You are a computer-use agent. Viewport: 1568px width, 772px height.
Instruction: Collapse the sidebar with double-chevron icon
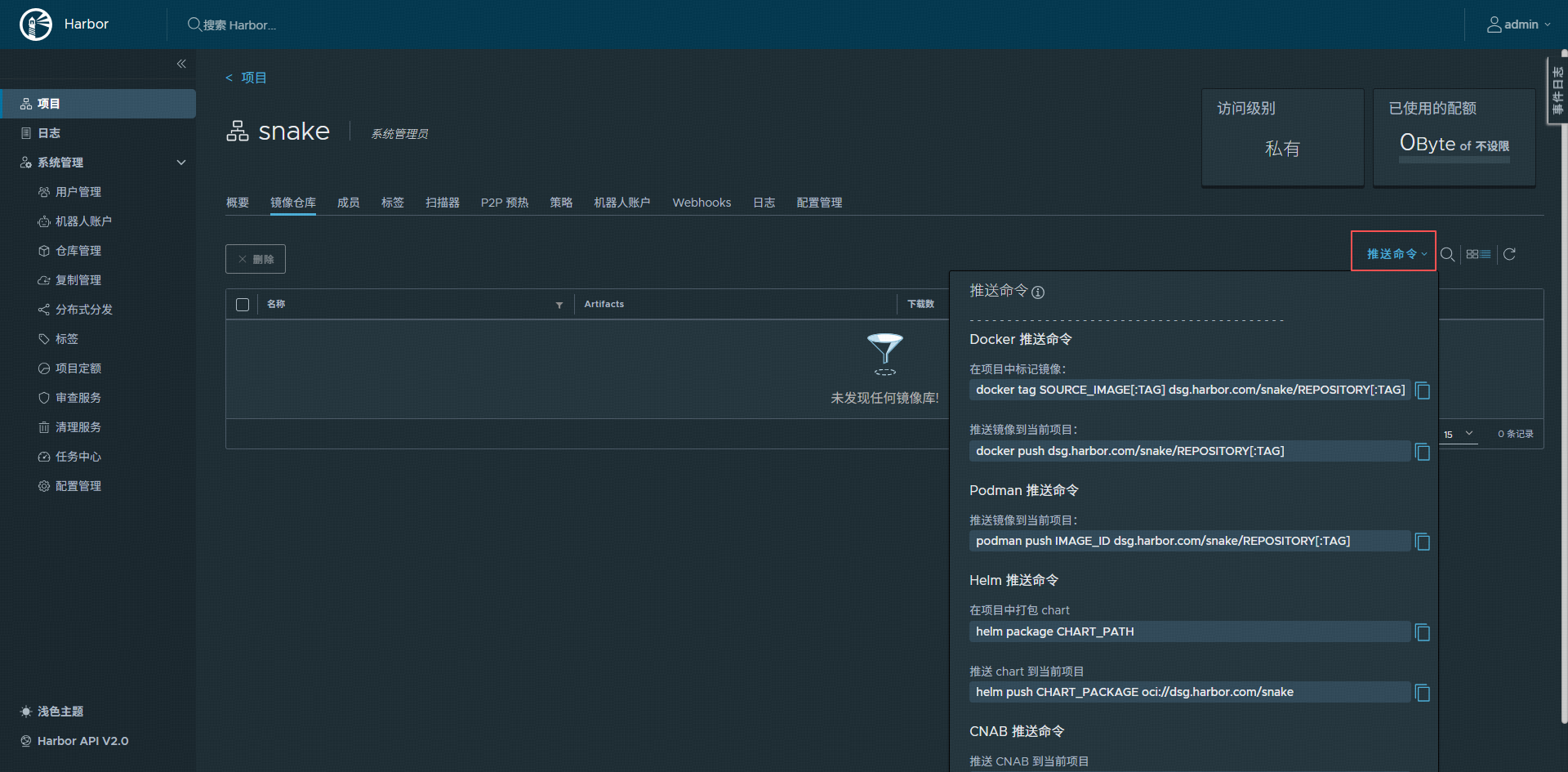point(181,64)
